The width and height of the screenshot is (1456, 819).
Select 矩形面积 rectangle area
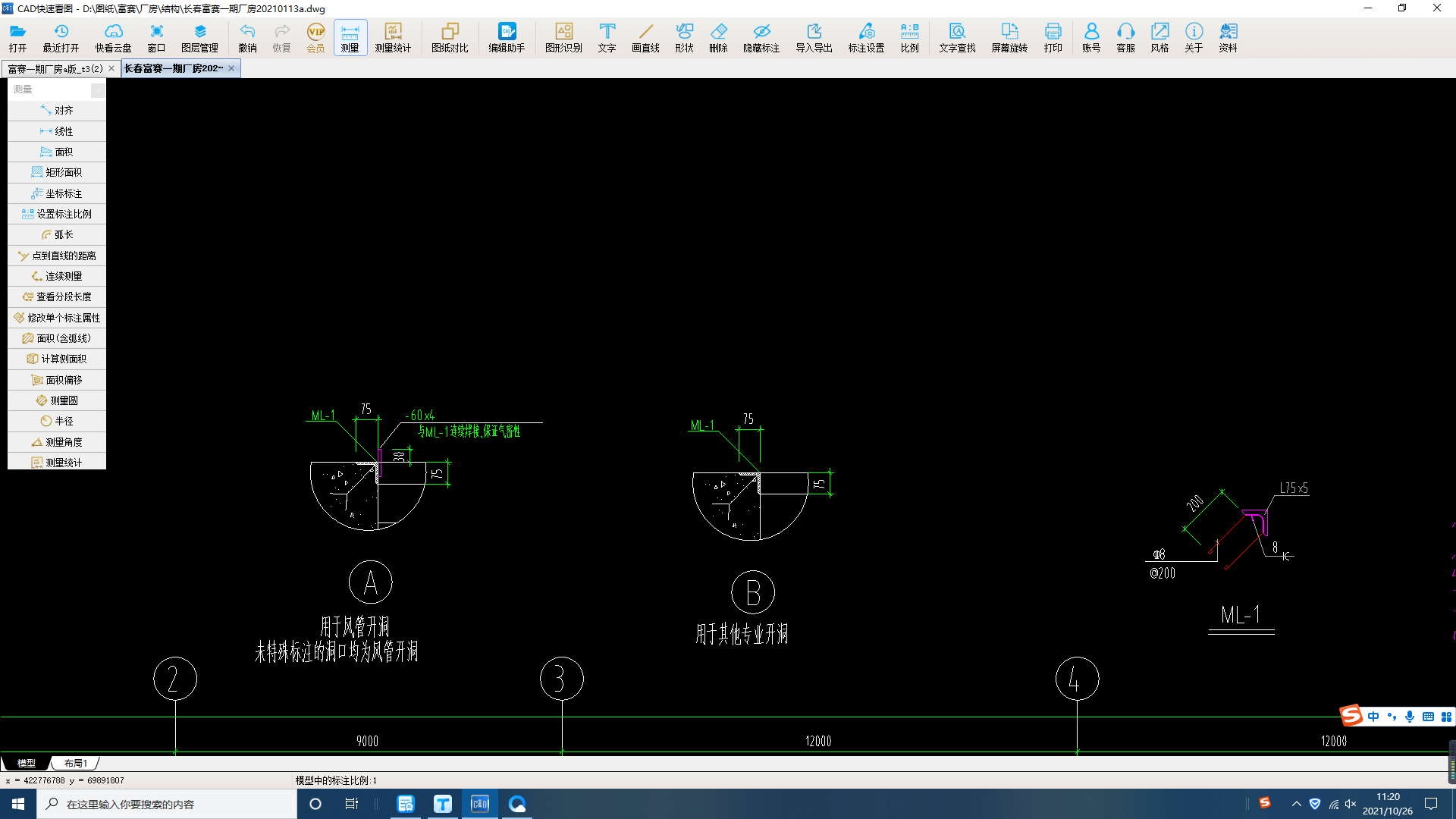pyautogui.click(x=57, y=172)
